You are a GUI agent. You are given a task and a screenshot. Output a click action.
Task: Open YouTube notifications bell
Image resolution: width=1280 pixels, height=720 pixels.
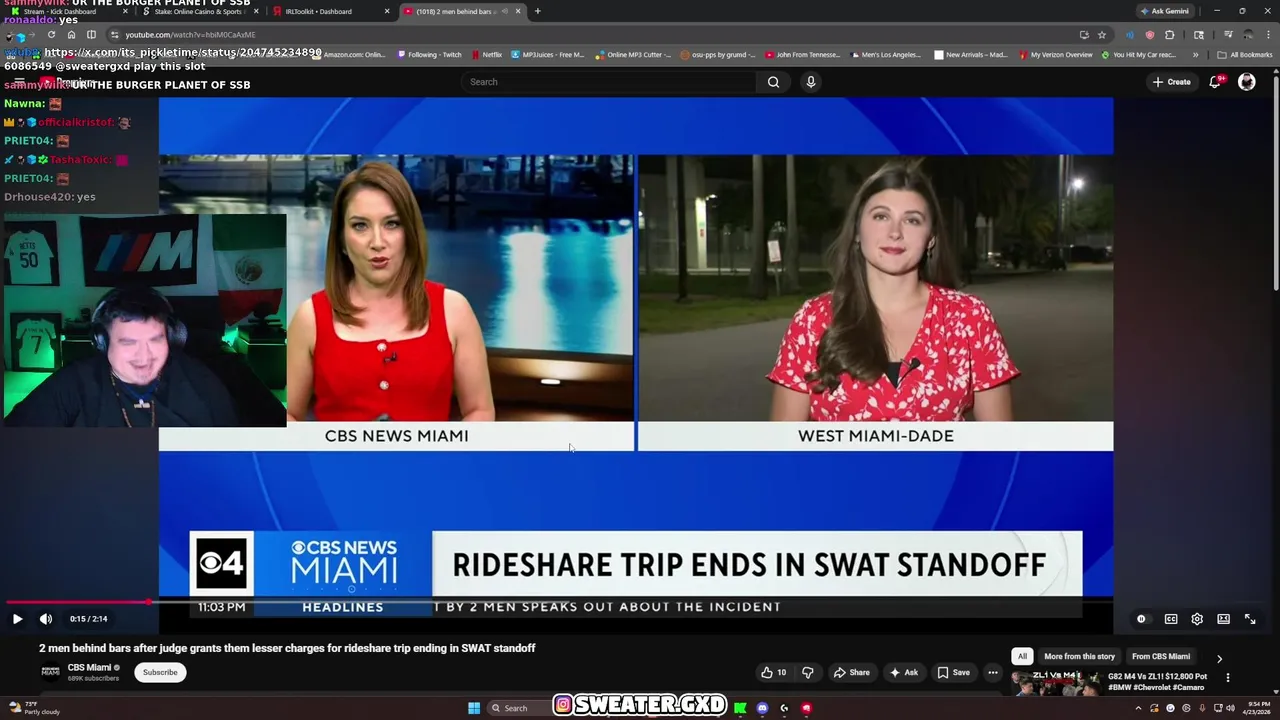[x=1215, y=82]
